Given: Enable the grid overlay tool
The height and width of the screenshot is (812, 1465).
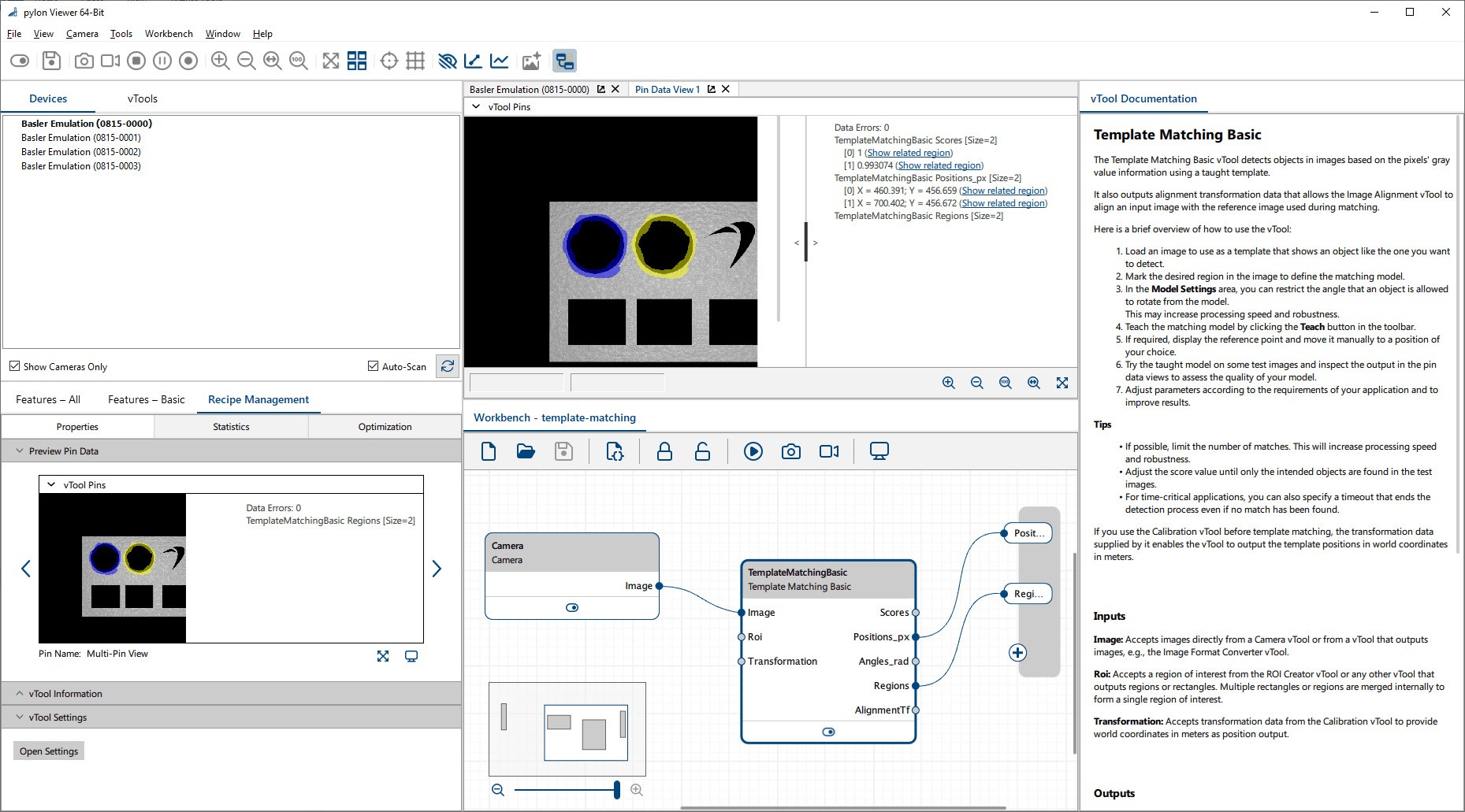Looking at the screenshot, I should click(415, 61).
